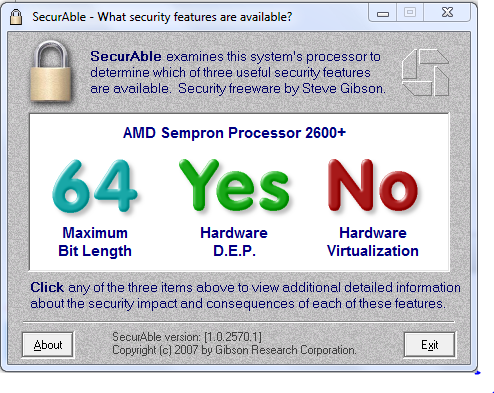Click the Gibson Research logo emblem
The image size is (494, 393).
(426, 73)
